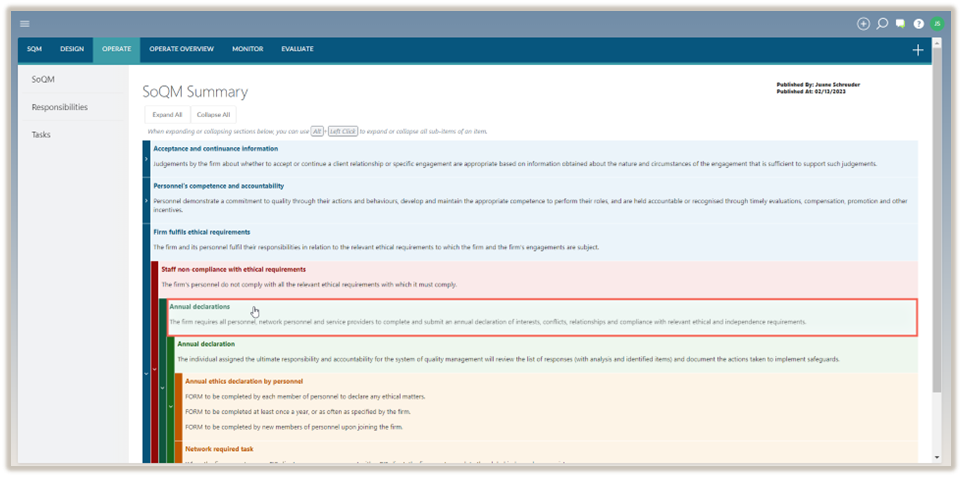
Task: Open search with the magnifier icon
Action: [882, 23]
